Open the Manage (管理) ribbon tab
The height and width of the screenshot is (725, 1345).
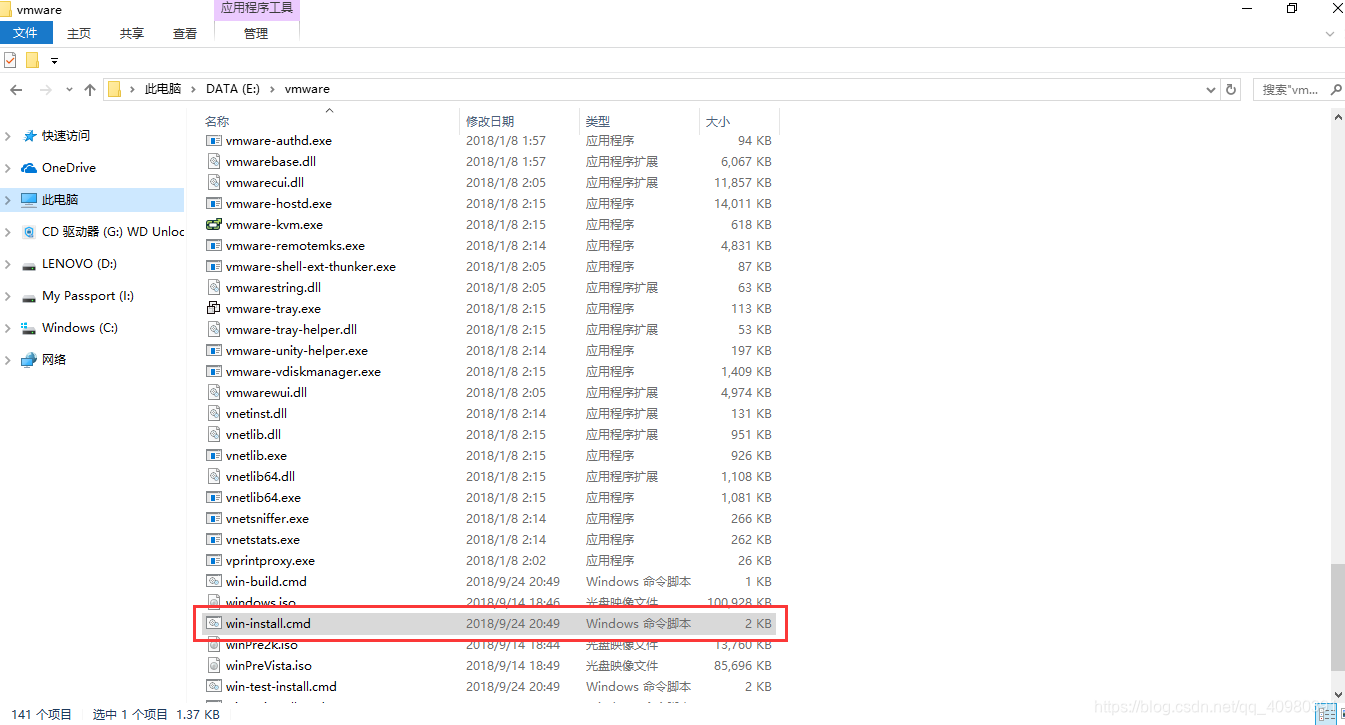[256, 33]
